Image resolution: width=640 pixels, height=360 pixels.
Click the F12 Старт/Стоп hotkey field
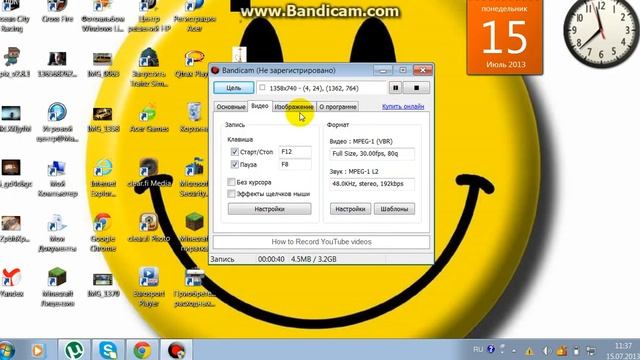[295, 152]
